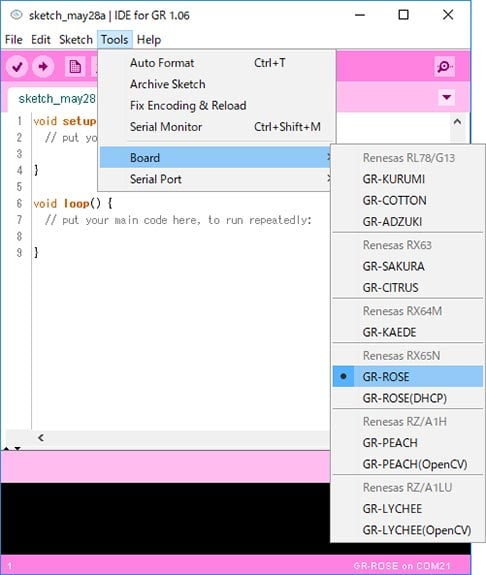The width and height of the screenshot is (486, 575).
Task: Click the horizontal scroll-left arrow
Action: pyautogui.click(x=41, y=437)
